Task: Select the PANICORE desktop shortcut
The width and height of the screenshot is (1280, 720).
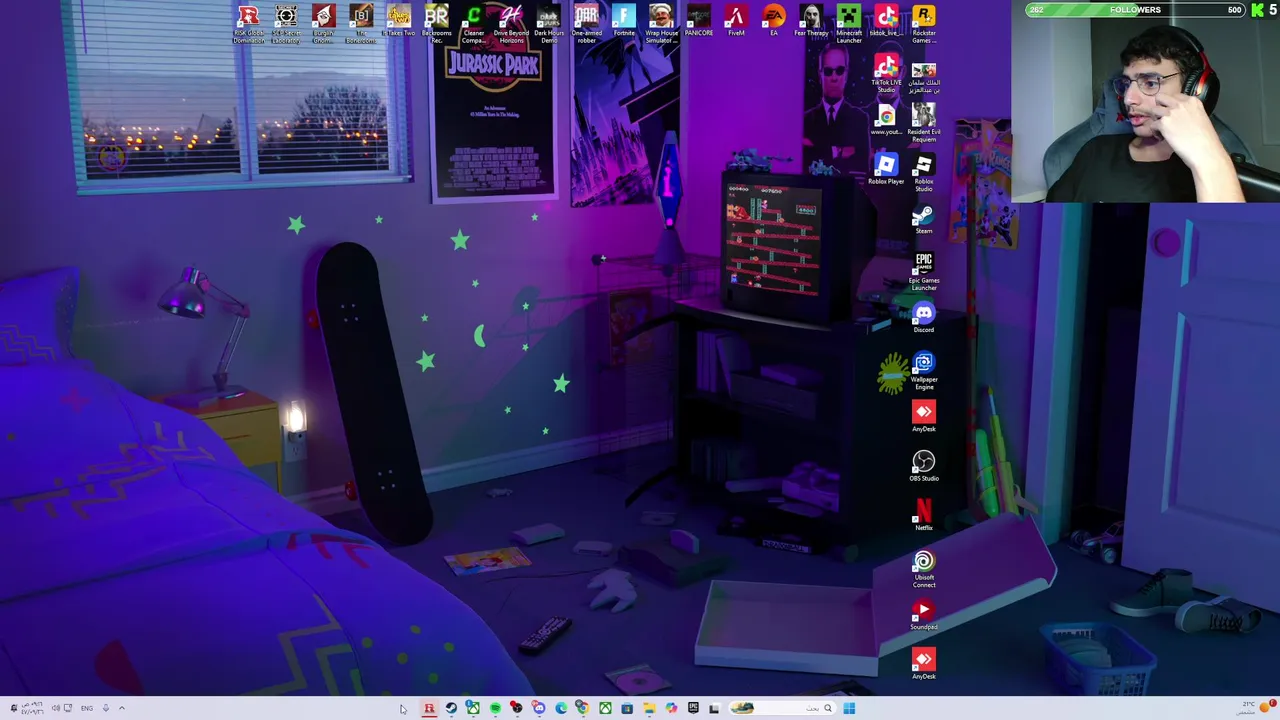Action: pos(698,20)
